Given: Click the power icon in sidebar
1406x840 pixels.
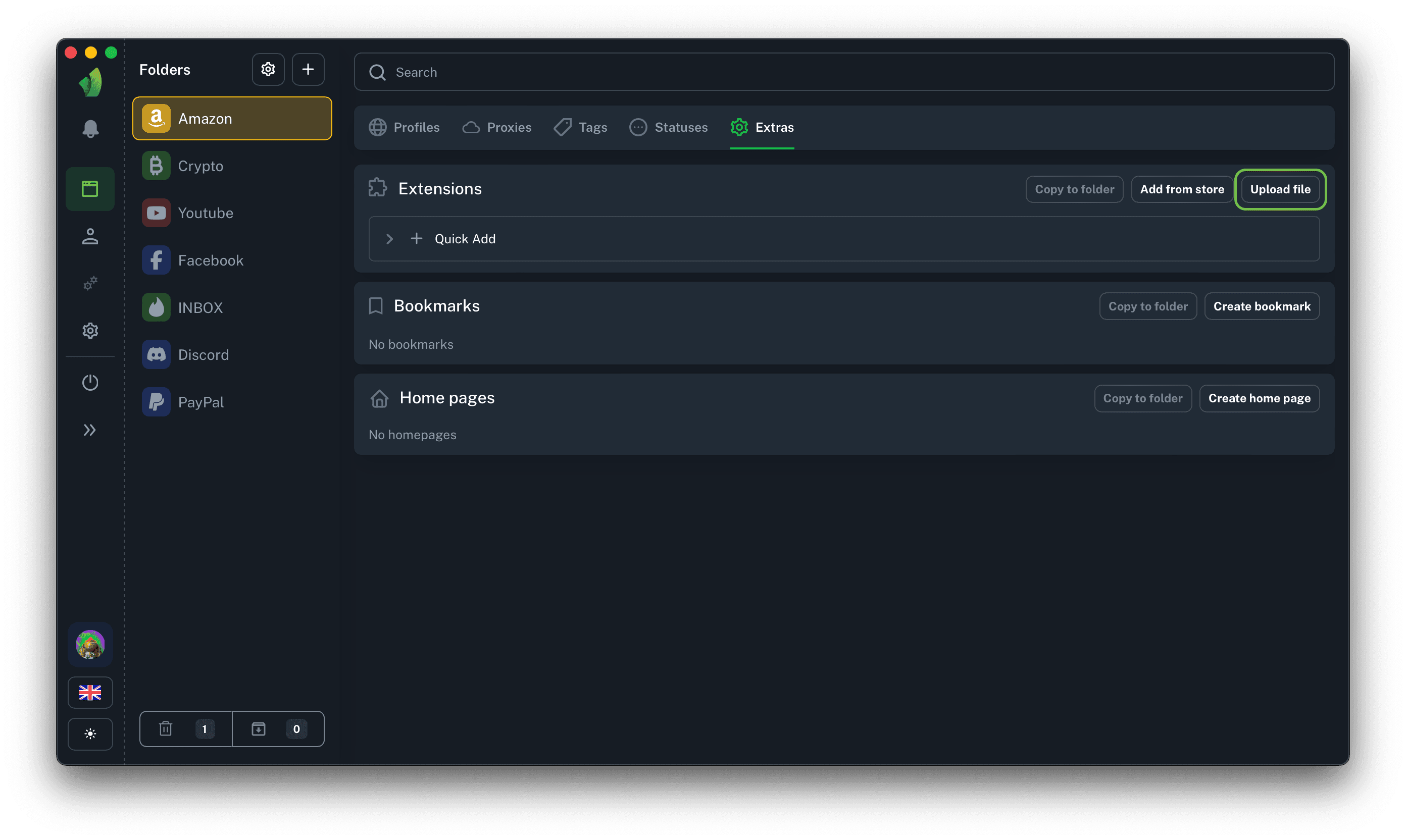Looking at the screenshot, I should pyautogui.click(x=90, y=383).
